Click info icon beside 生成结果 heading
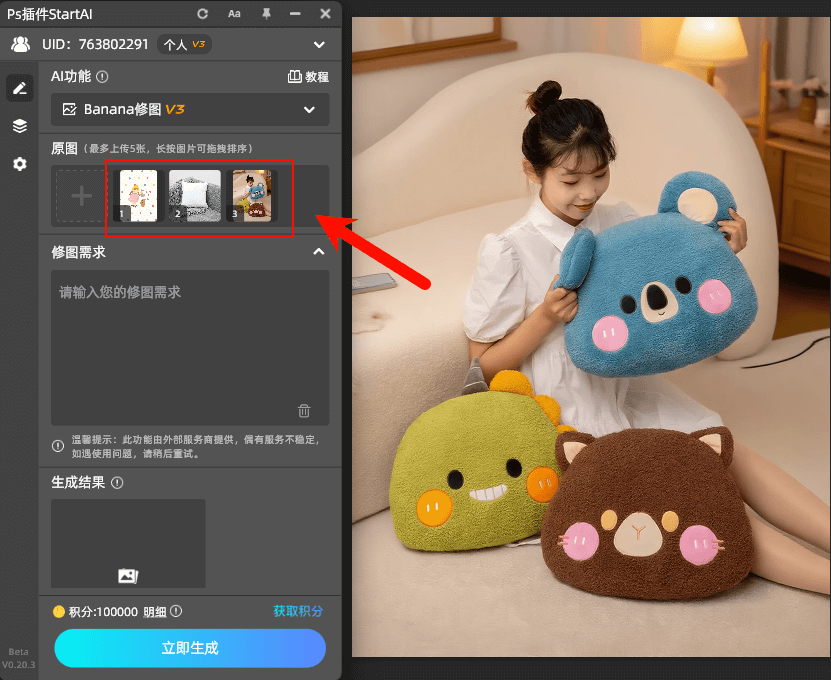The width and height of the screenshot is (831, 680). pyautogui.click(x=117, y=482)
